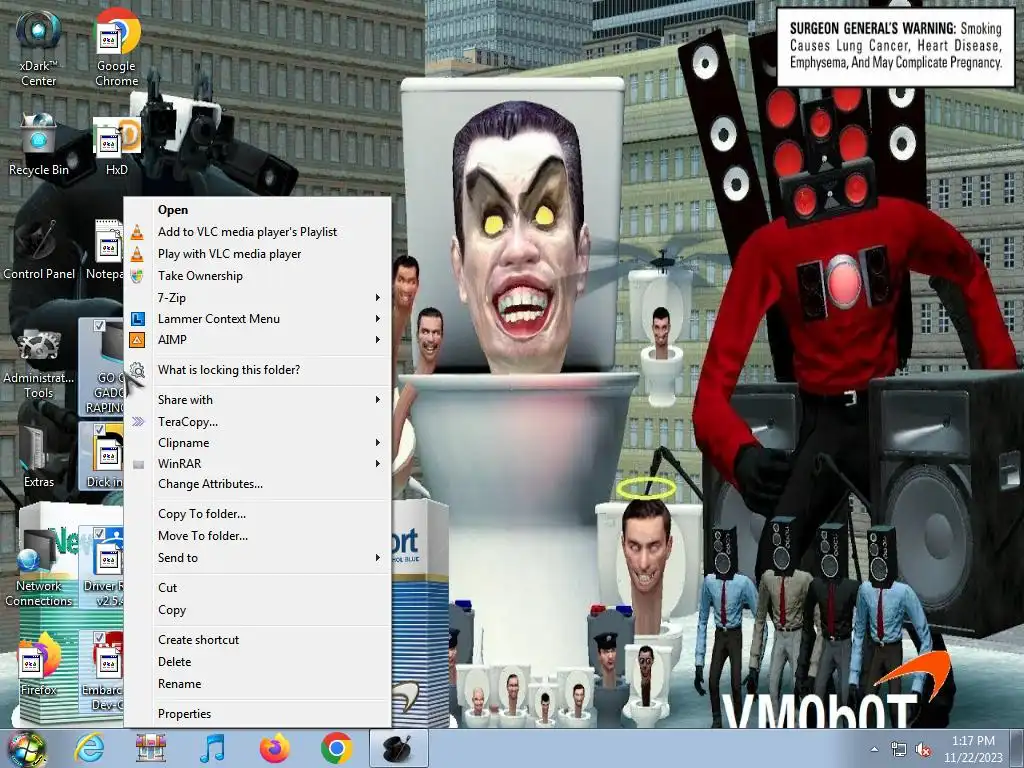Launch Internet Explorer from taskbar

point(89,748)
